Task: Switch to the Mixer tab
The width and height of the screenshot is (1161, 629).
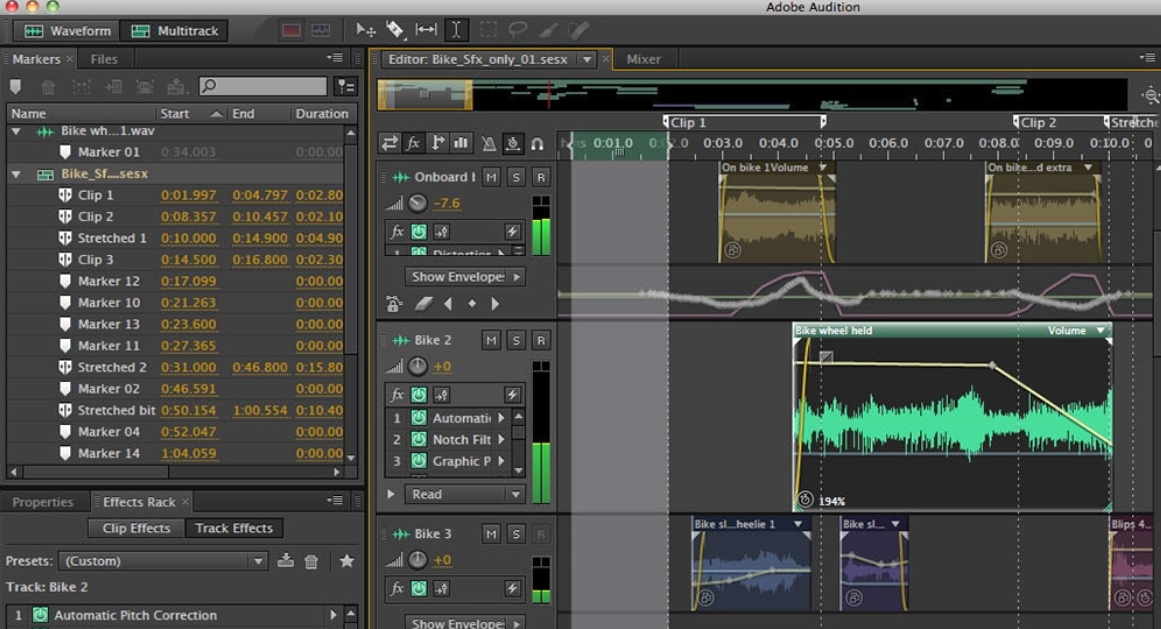Action: (x=643, y=59)
